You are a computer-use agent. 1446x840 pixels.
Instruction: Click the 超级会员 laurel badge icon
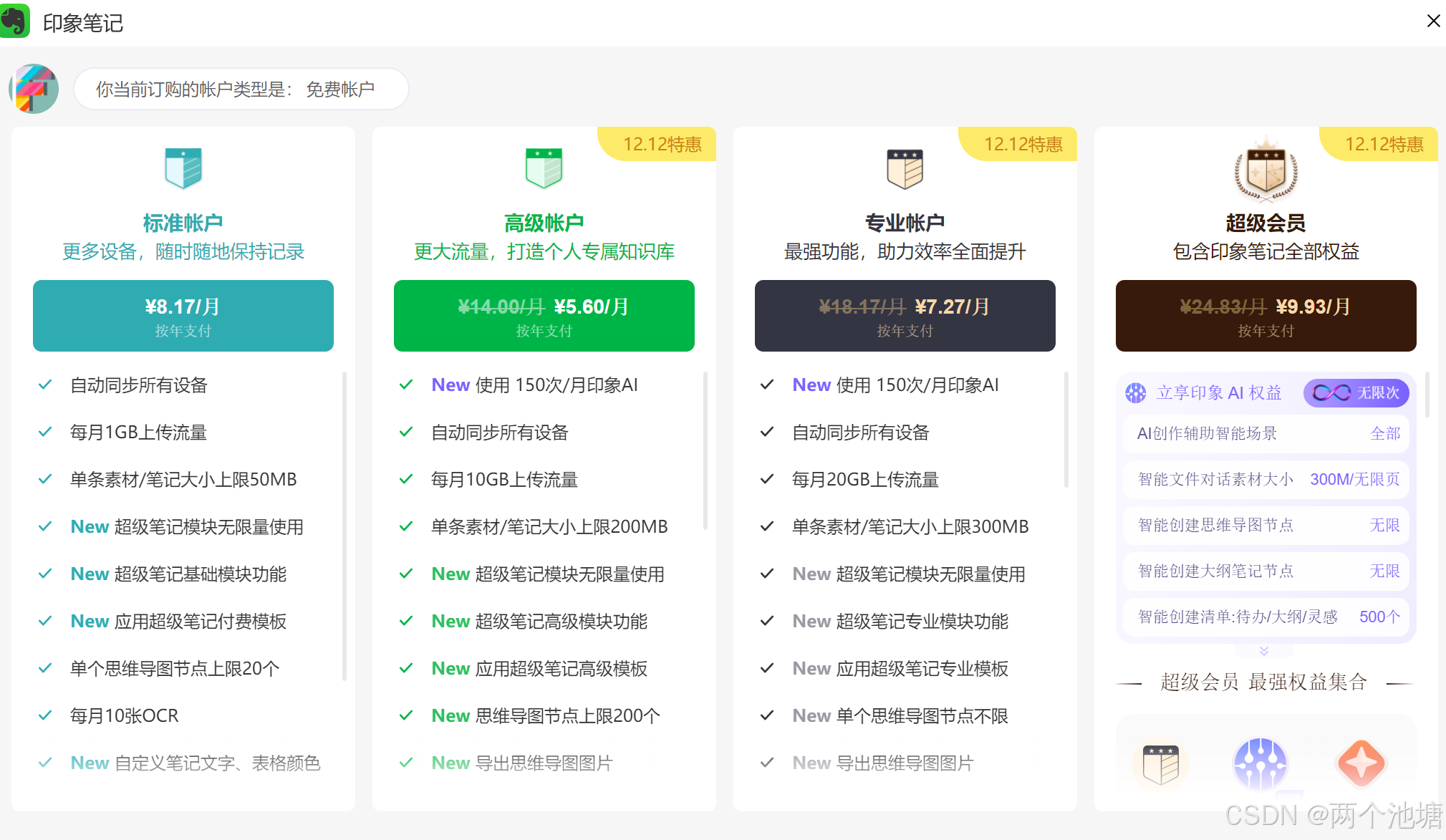click(1266, 172)
